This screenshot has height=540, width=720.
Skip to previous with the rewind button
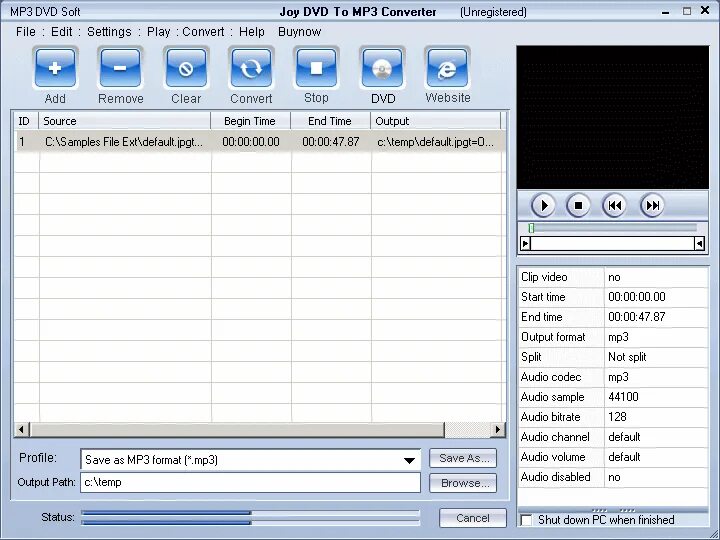(614, 205)
